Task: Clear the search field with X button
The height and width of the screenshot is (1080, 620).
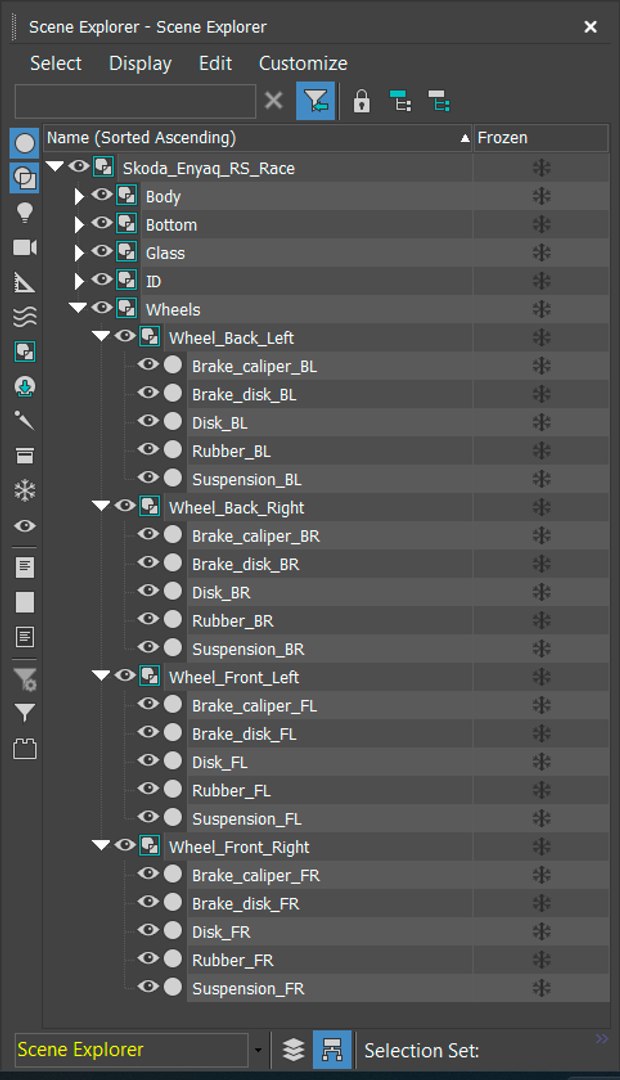Action: [273, 101]
